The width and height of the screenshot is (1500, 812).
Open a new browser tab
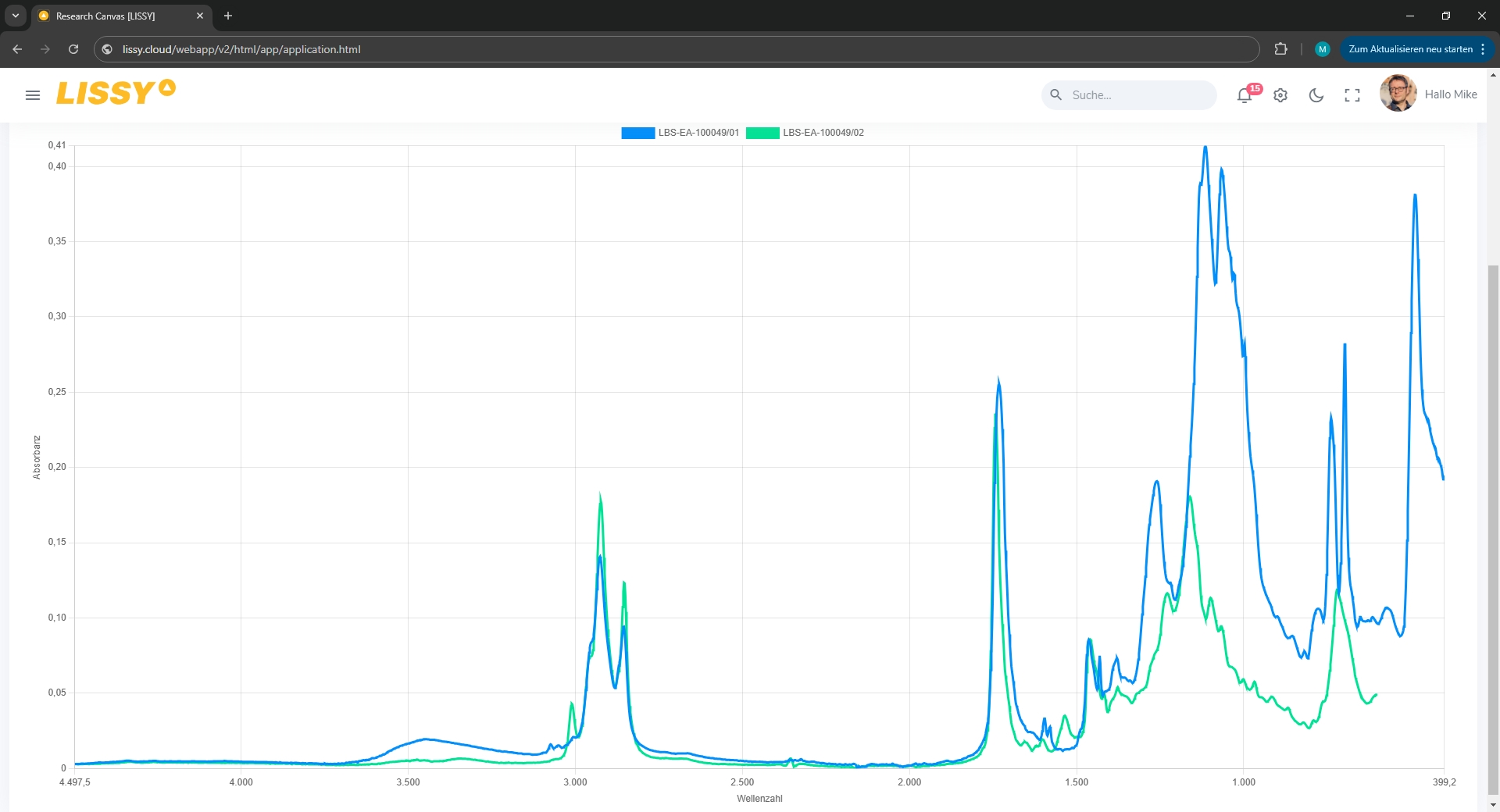click(x=228, y=16)
